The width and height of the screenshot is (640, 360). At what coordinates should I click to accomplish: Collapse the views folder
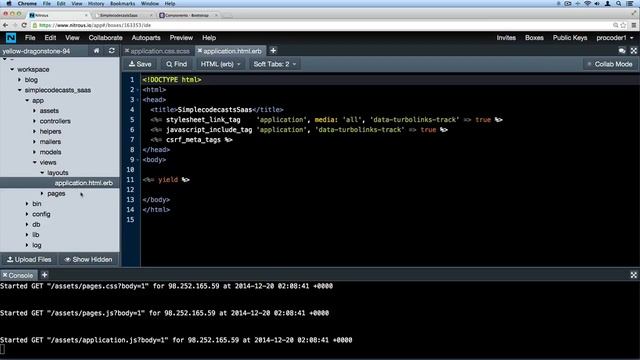[x=35, y=162]
